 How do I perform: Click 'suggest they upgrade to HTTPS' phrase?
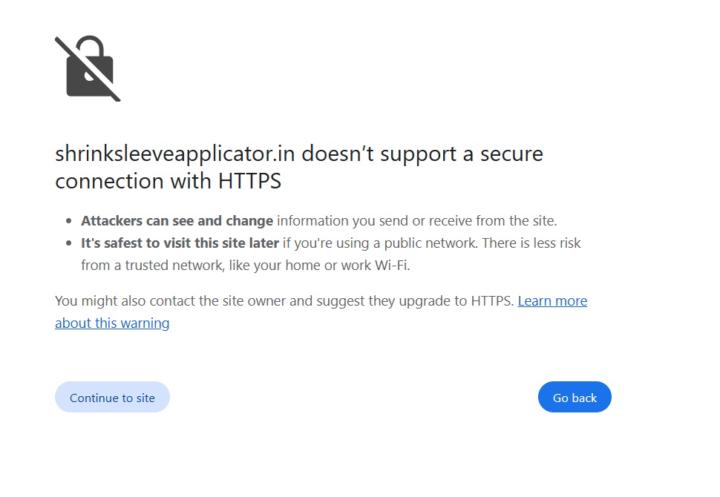click(x=418, y=300)
